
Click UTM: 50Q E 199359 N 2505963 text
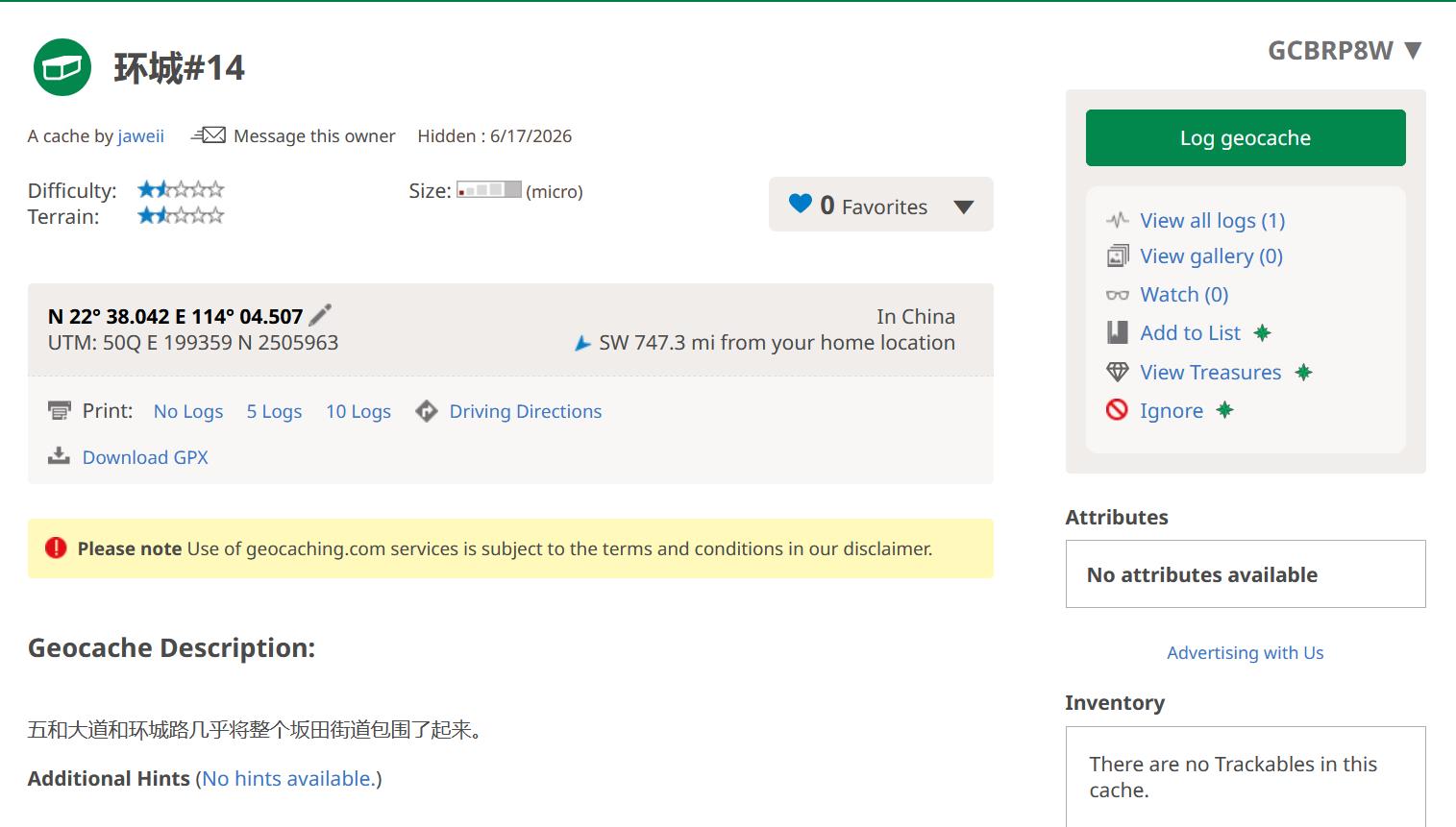coord(193,342)
